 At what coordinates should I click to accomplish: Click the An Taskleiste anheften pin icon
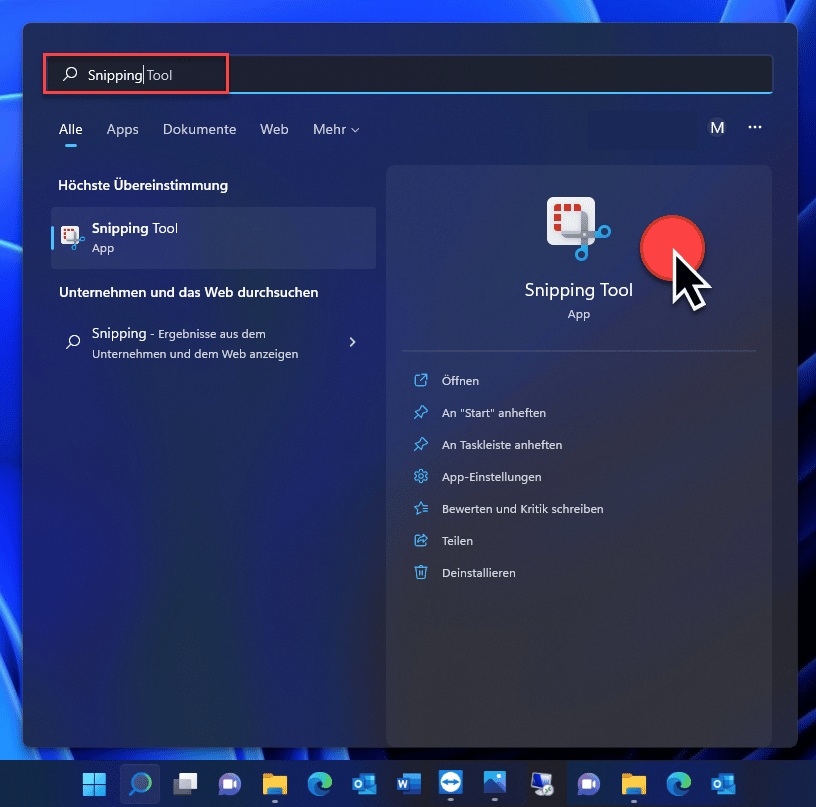421,444
